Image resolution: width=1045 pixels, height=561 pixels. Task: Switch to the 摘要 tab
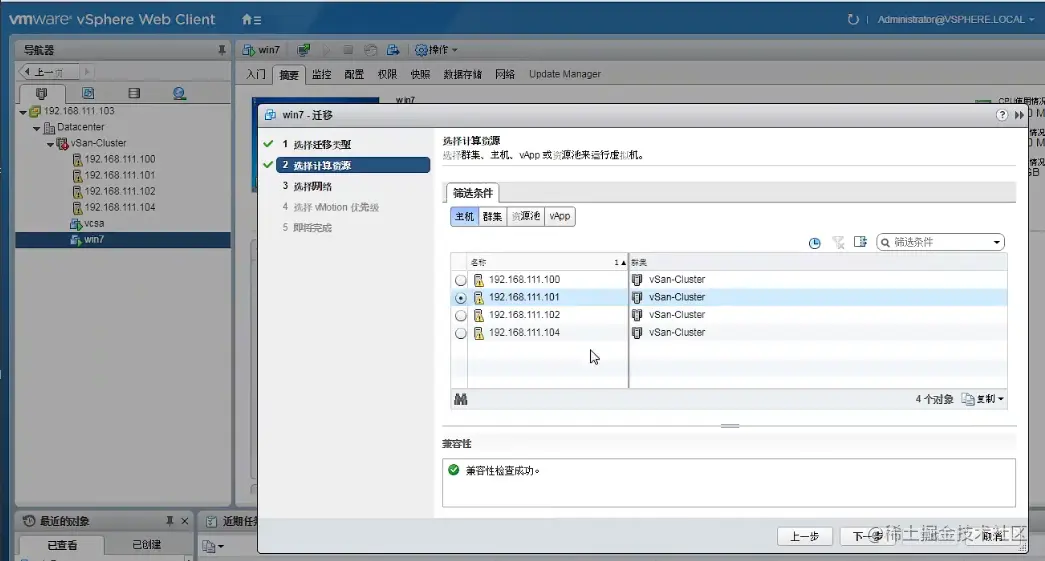289,75
